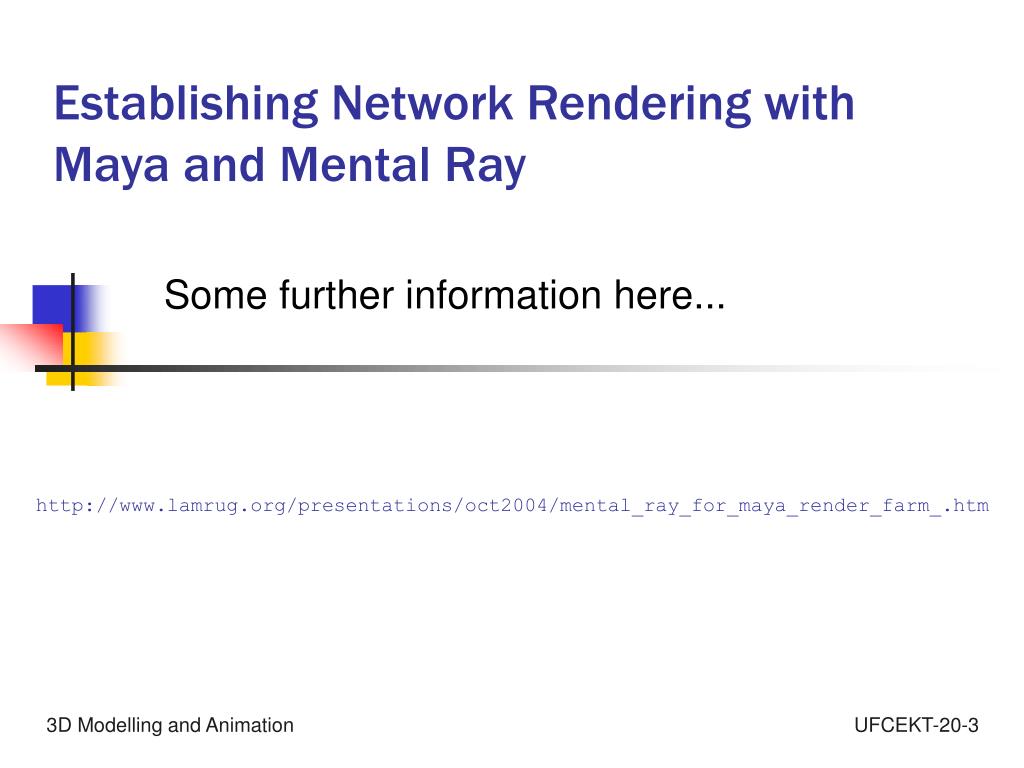The image size is (1024, 768).
Task: Click the footer text '3D Modelling and Animation'
Action: tap(170, 725)
